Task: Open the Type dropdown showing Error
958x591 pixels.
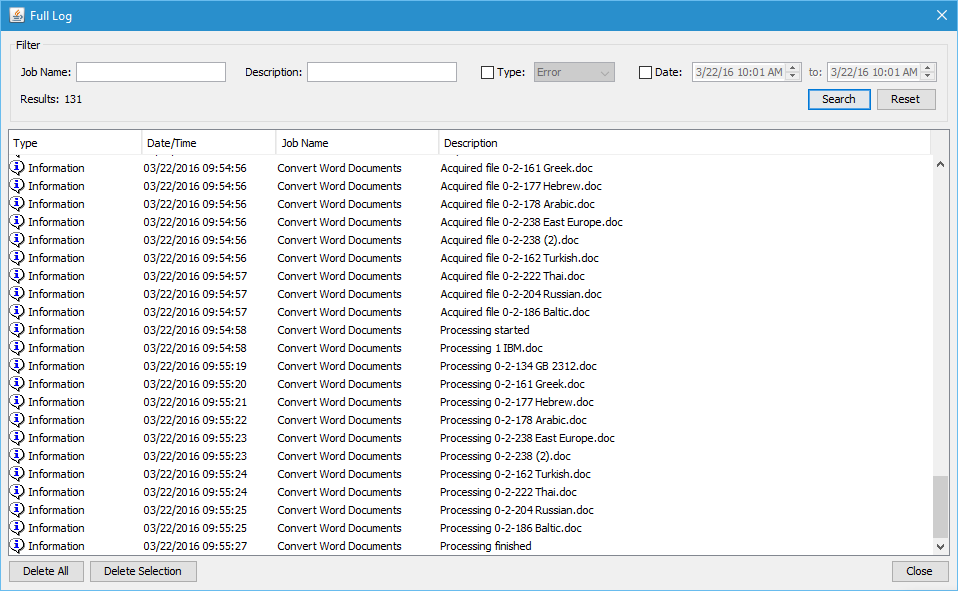Action: pyautogui.click(x=574, y=72)
